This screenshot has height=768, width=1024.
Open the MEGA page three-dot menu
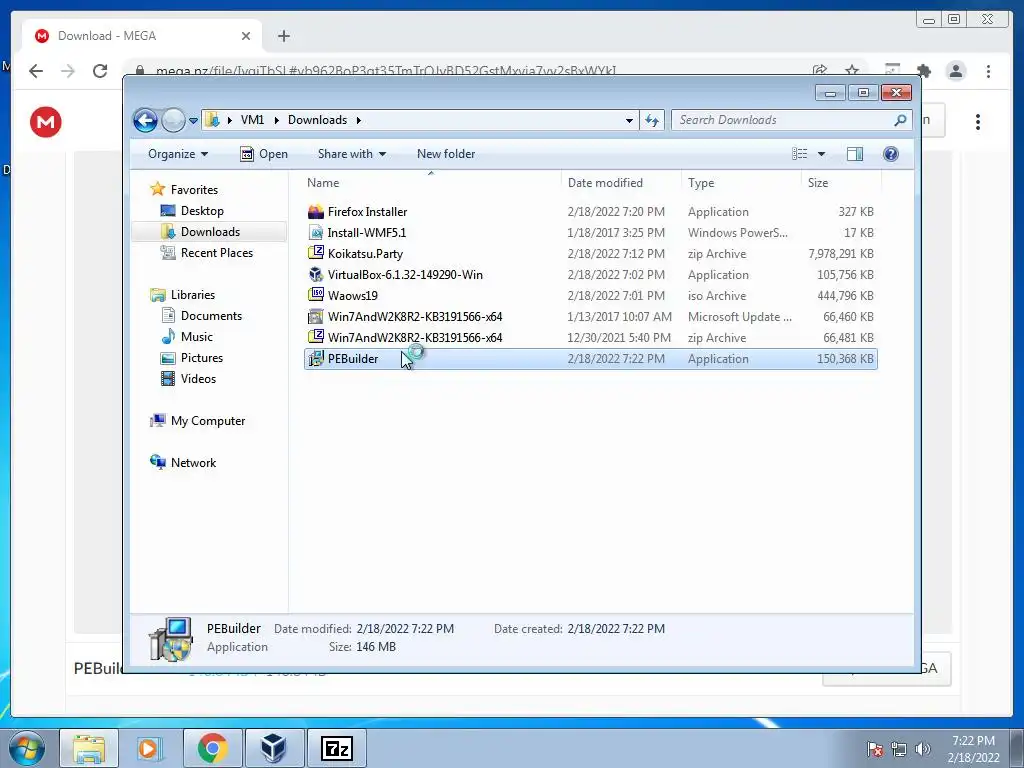click(x=978, y=121)
